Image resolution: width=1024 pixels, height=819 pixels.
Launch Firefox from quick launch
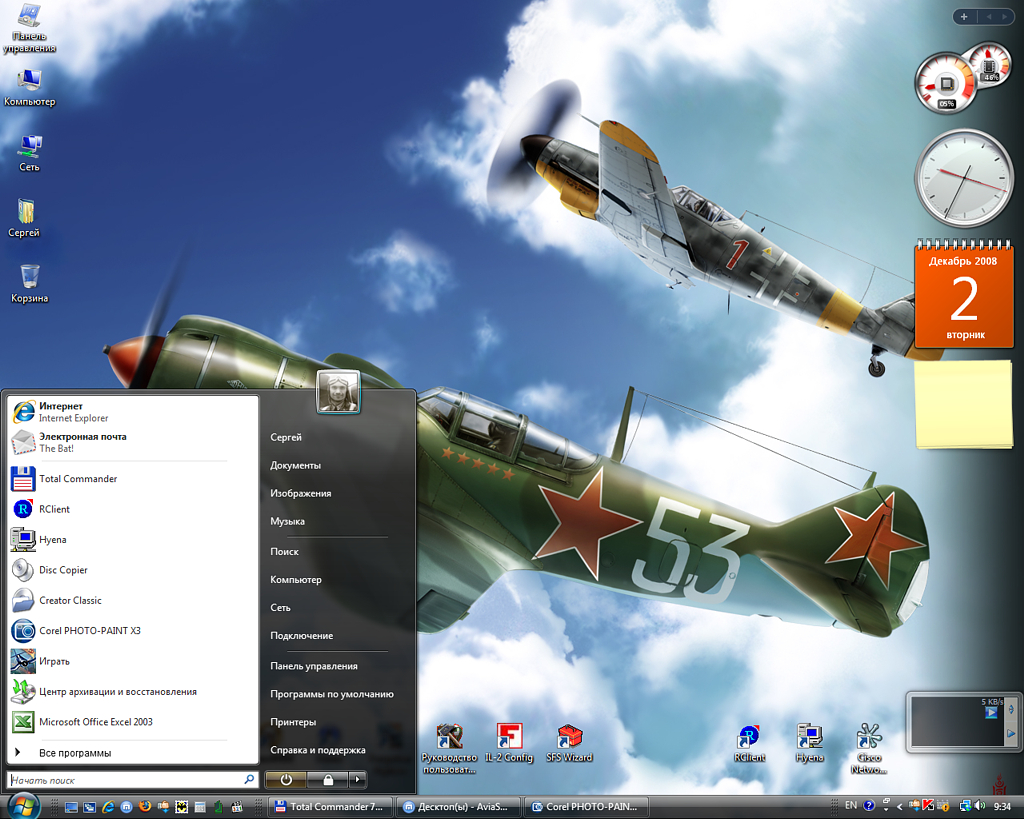(144, 807)
